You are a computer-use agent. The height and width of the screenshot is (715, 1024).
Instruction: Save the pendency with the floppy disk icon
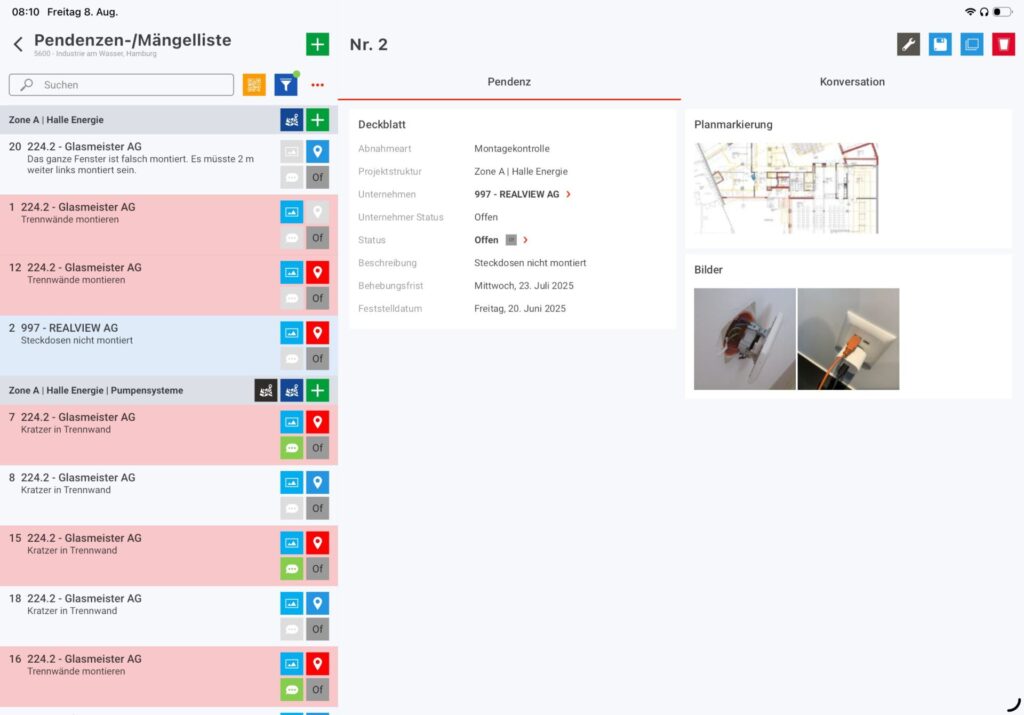pyautogui.click(x=939, y=44)
